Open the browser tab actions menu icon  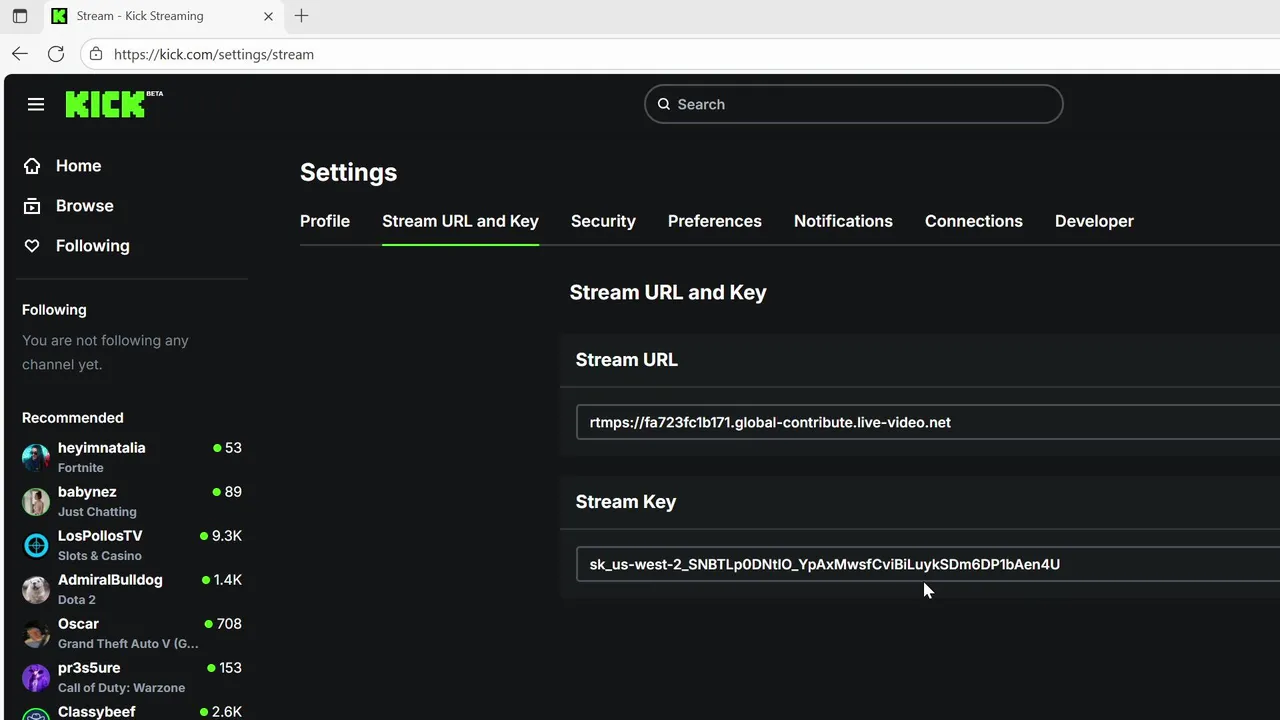[x=19, y=16]
